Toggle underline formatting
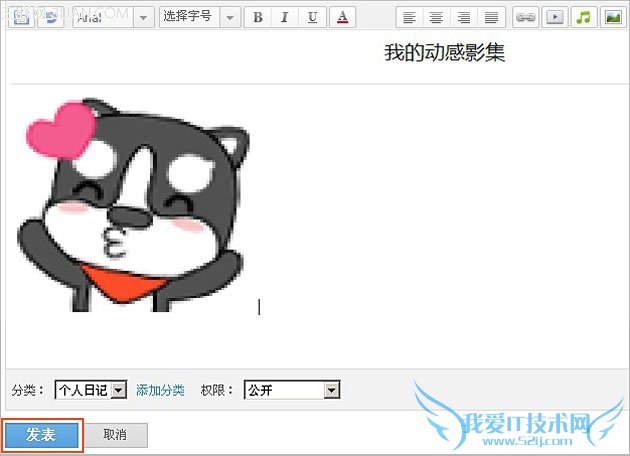Viewport: 630px width, 456px height. tap(313, 17)
